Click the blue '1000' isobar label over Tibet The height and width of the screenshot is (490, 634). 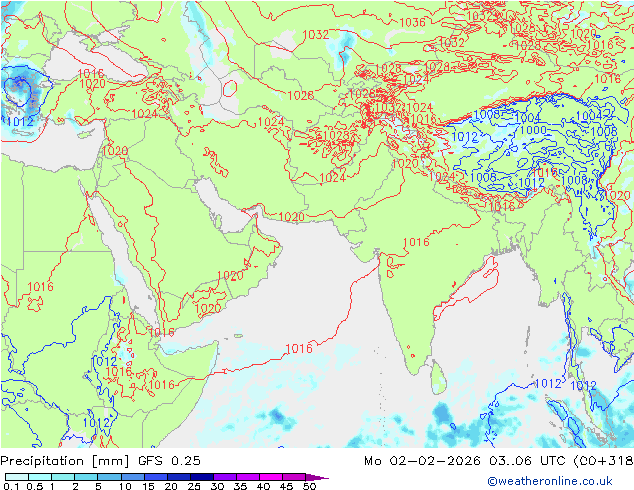click(533, 130)
